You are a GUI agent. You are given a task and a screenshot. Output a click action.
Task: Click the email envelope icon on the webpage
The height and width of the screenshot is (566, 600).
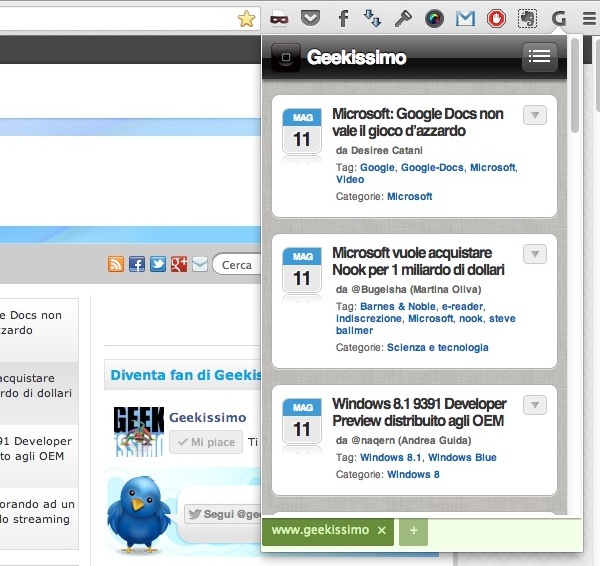pyautogui.click(x=200, y=264)
